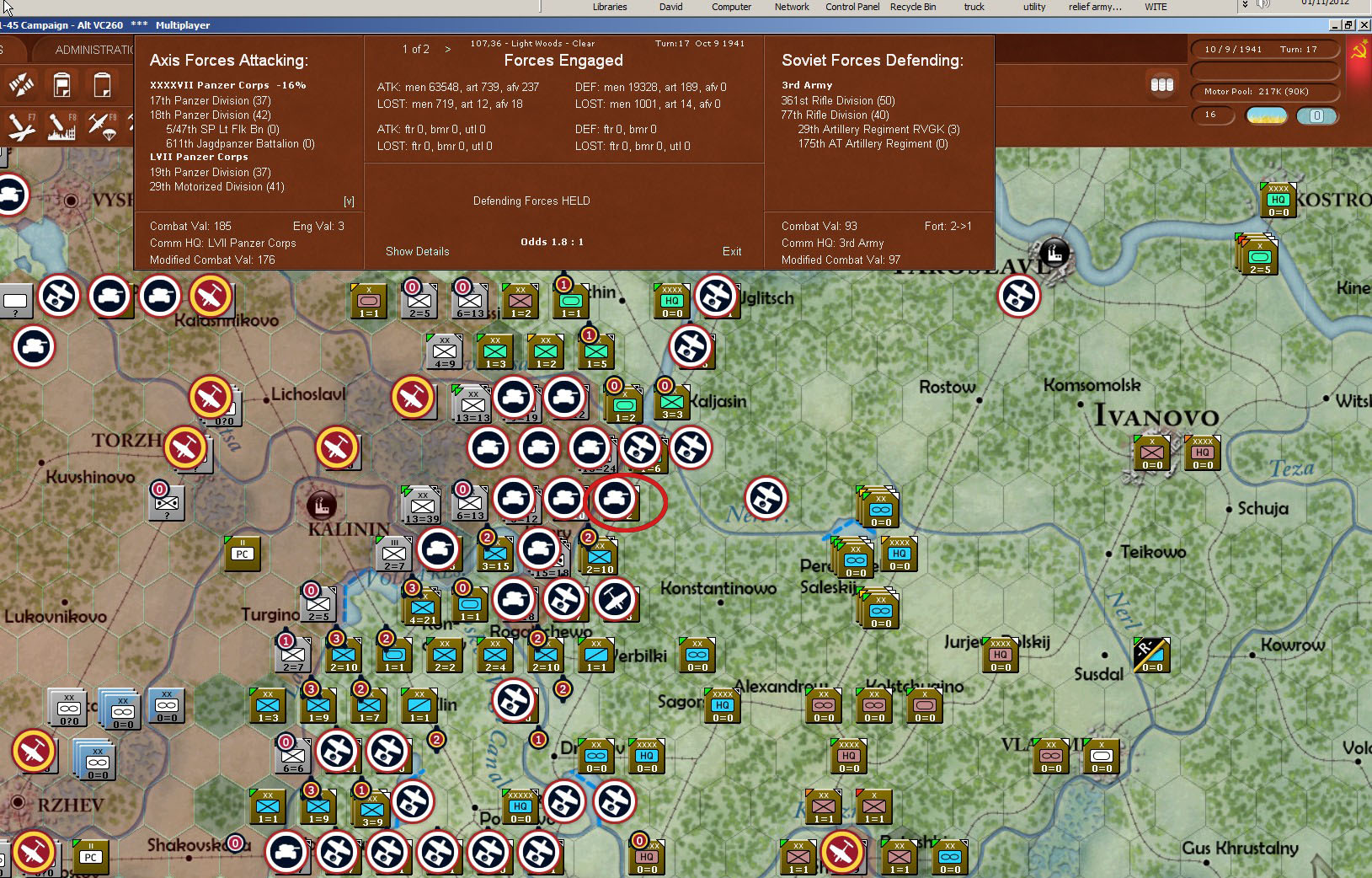Image resolution: width=1372 pixels, height=878 pixels.
Task: Select the factory icon at Yaroslavl
Action: point(1054,252)
